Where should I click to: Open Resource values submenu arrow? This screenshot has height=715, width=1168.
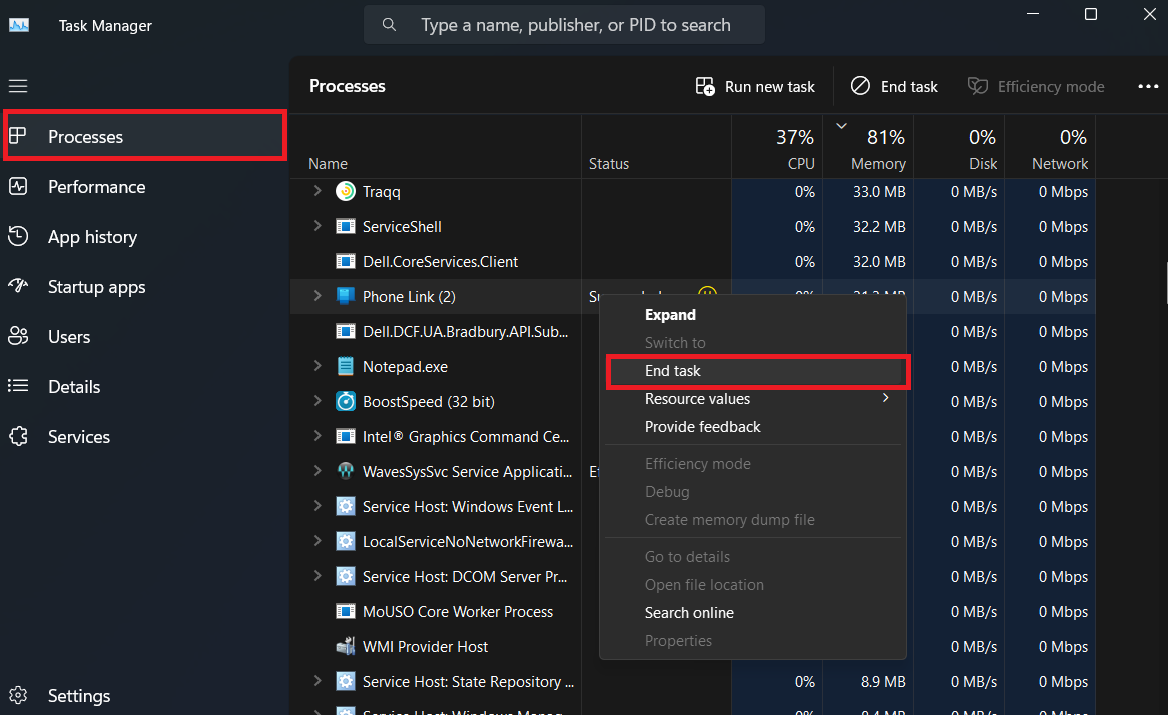tap(885, 398)
